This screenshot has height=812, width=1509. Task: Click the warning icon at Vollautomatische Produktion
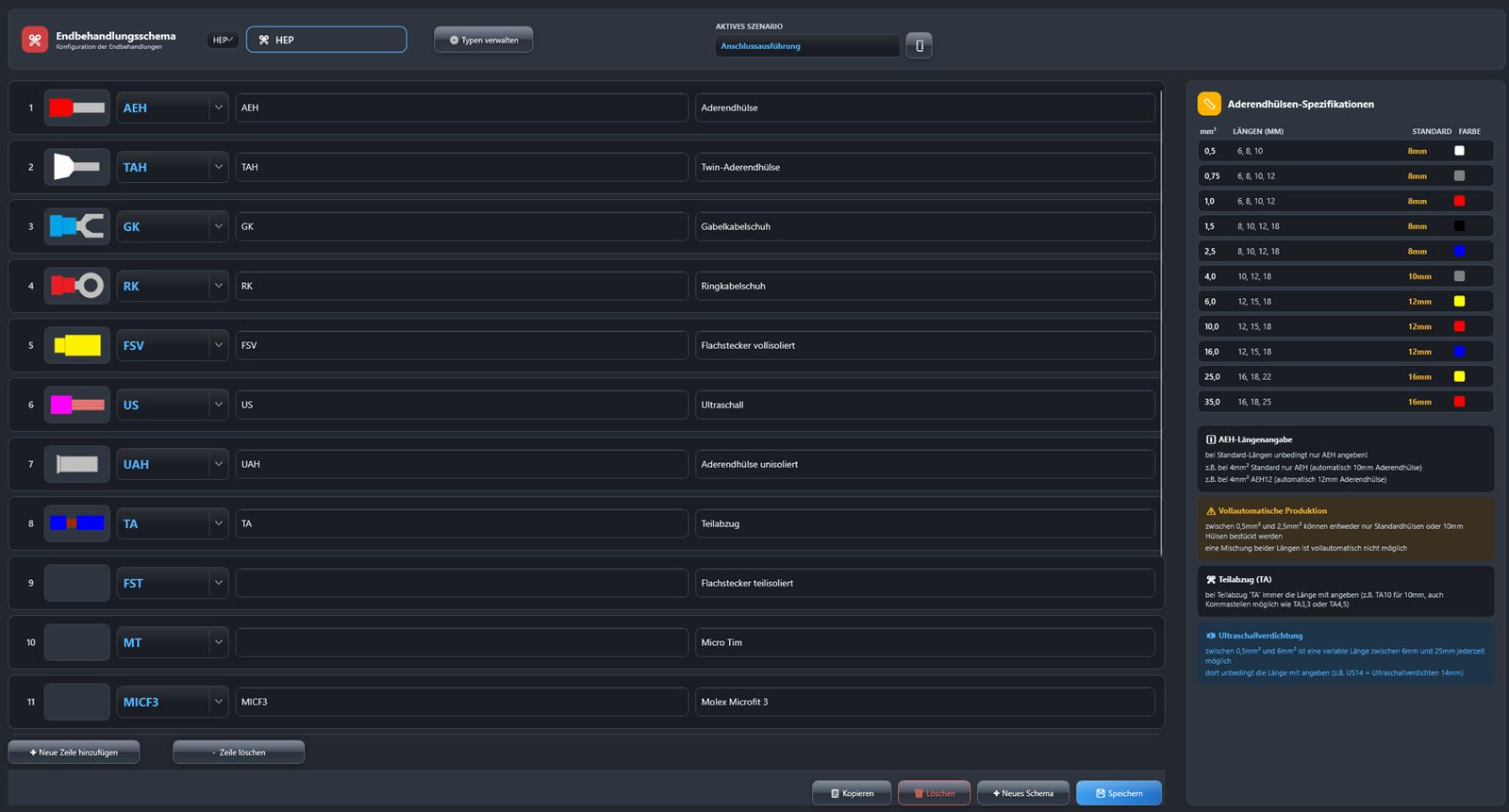tap(1211, 511)
